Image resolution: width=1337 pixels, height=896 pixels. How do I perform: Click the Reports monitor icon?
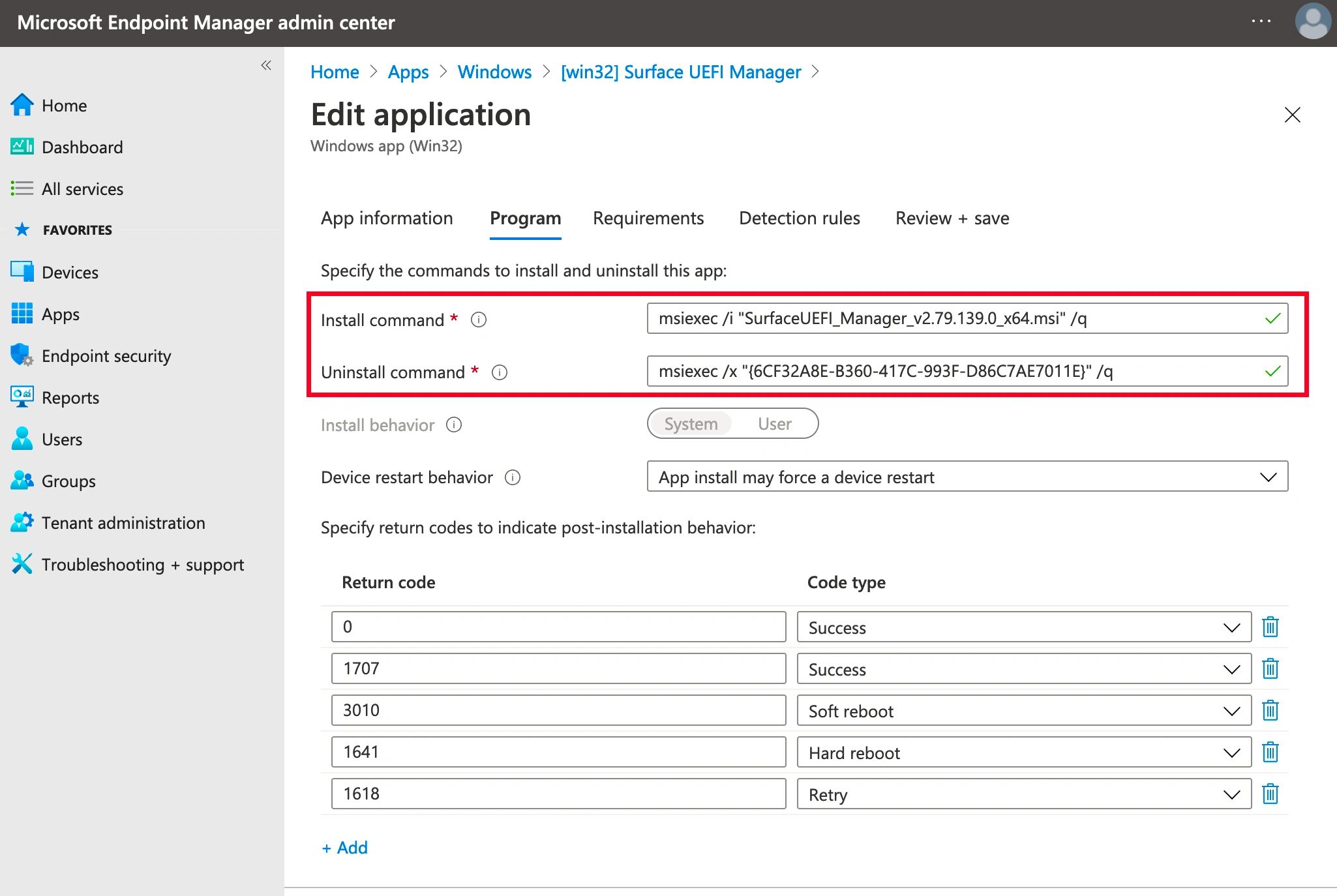[x=22, y=397]
